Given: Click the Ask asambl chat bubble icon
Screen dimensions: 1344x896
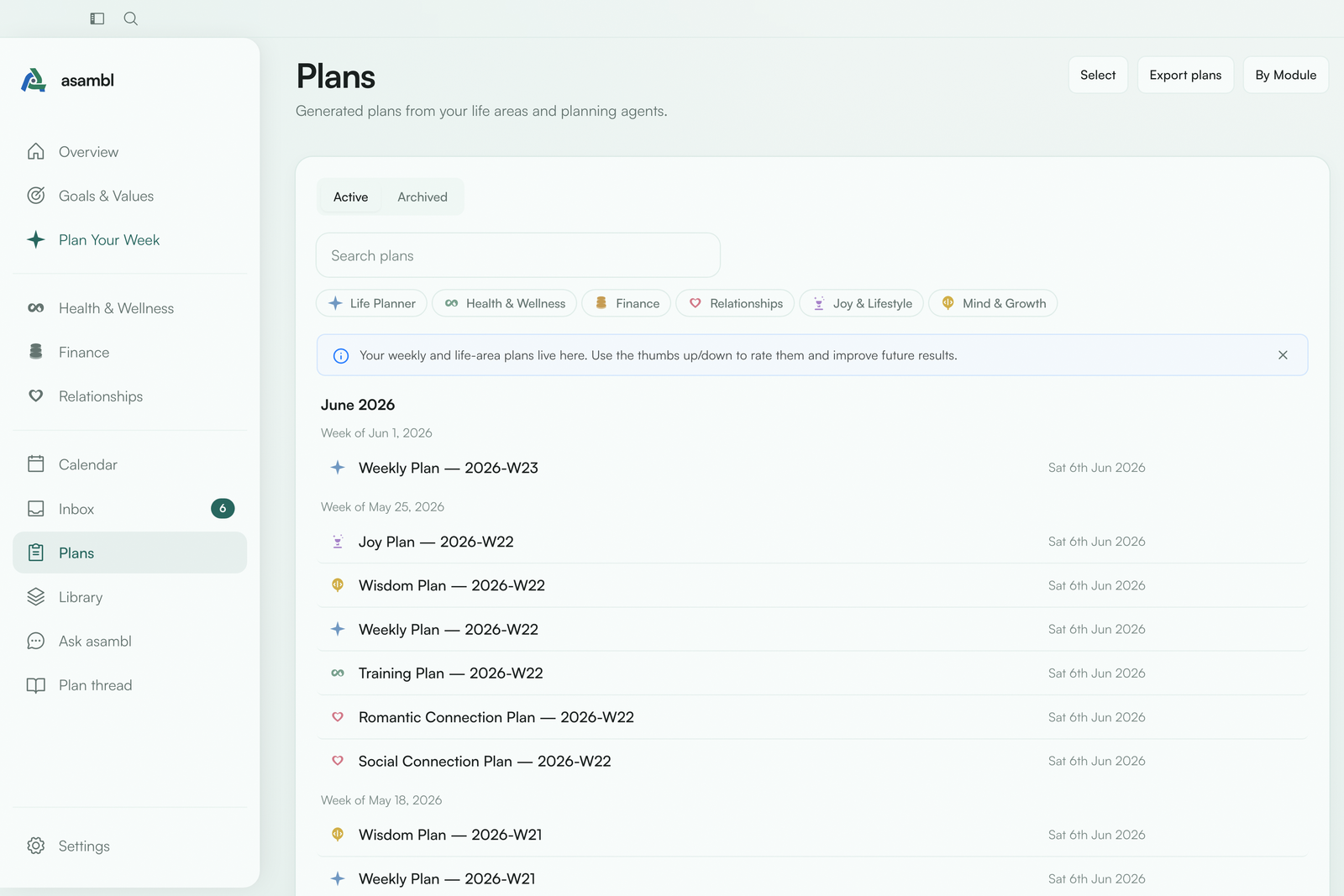Looking at the screenshot, I should point(36,641).
